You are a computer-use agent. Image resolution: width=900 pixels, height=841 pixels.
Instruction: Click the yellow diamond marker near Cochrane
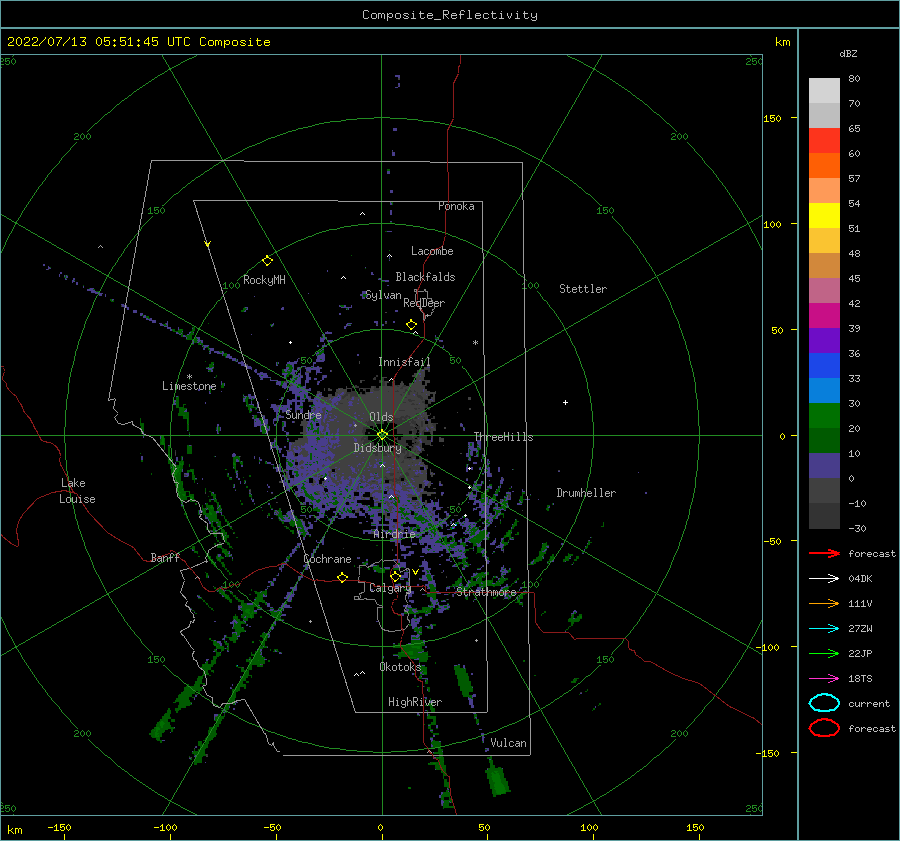342,577
